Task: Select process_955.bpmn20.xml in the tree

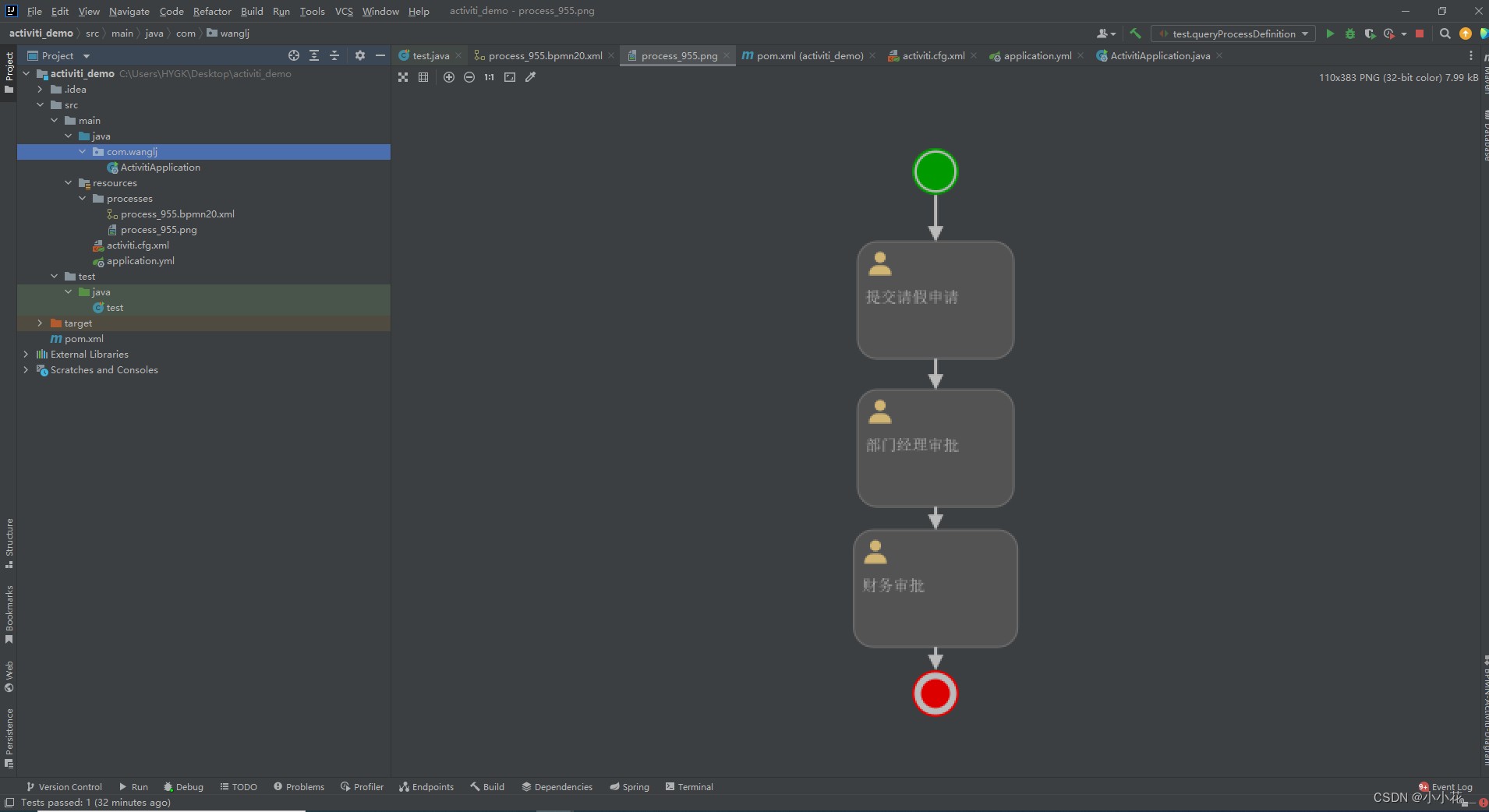Action: (177, 214)
